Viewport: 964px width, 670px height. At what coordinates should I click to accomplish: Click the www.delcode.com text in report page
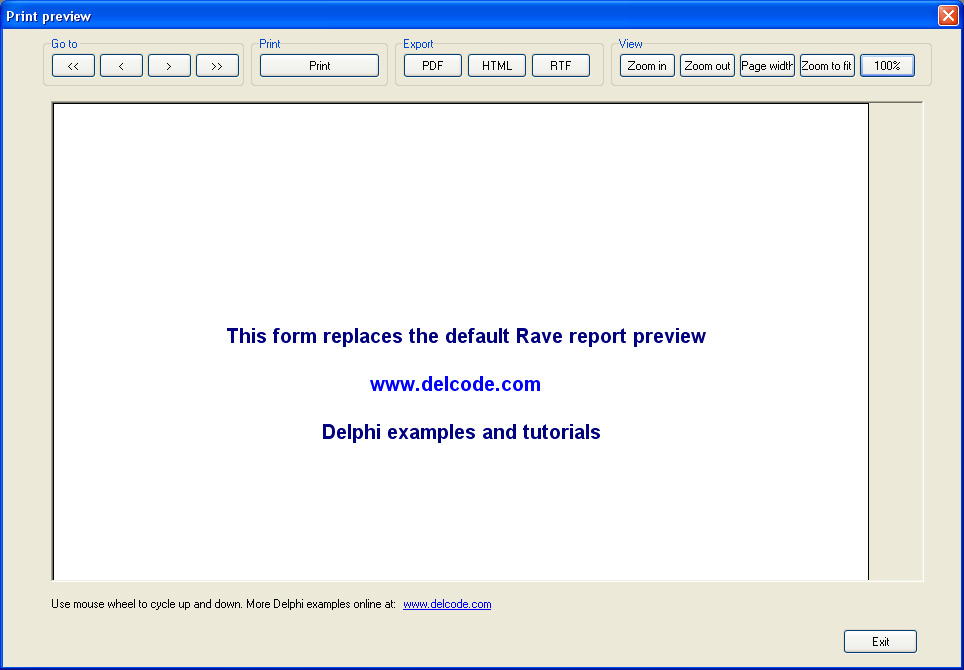click(x=456, y=384)
